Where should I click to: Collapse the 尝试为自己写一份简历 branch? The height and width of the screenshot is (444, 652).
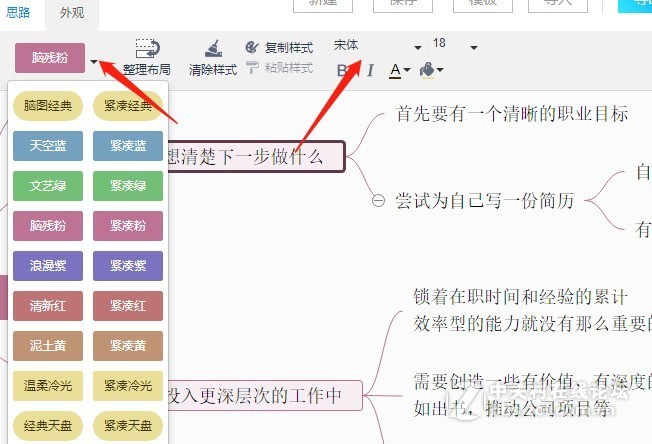coord(378,201)
